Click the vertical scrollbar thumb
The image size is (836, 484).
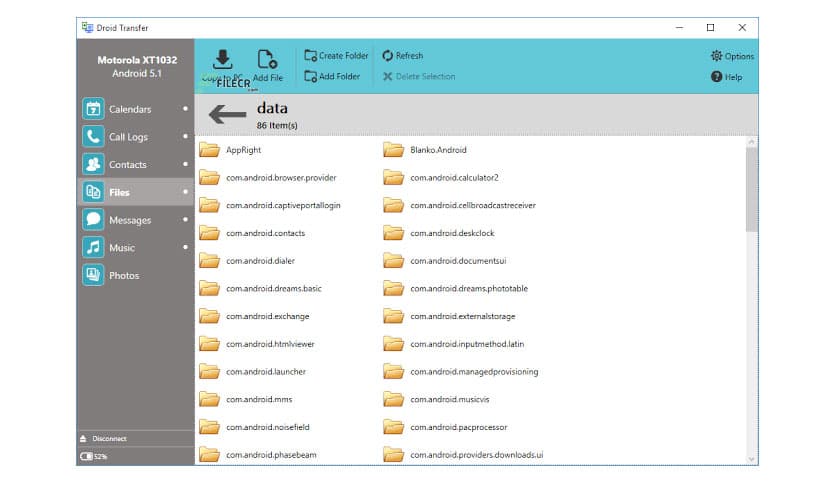click(751, 190)
